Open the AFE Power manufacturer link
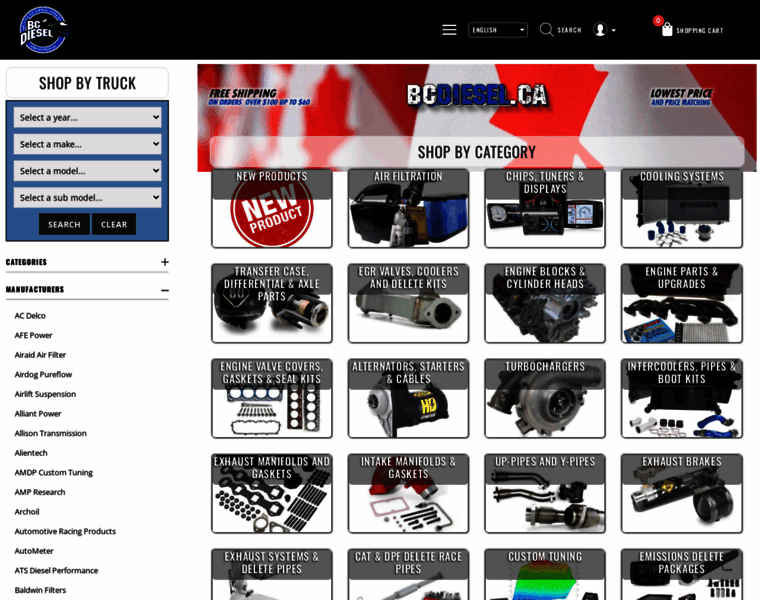The width and height of the screenshot is (760, 600). point(33,335)
